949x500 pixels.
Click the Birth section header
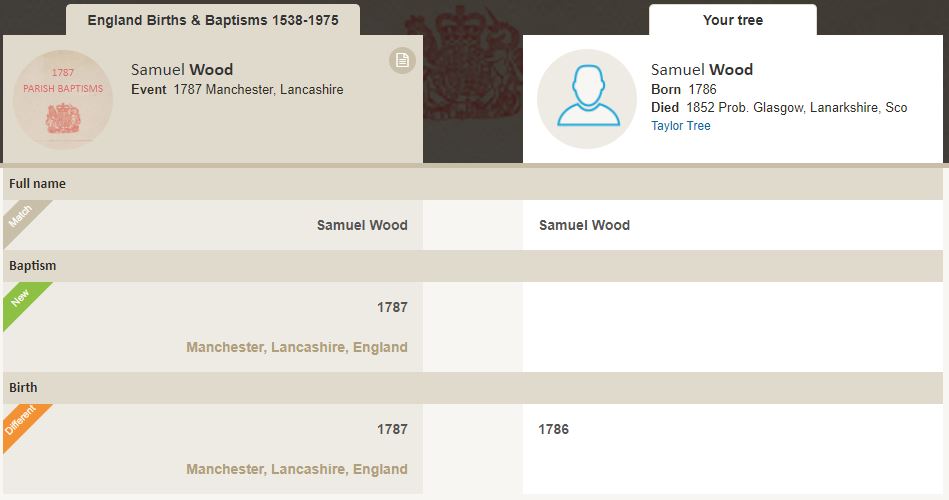point(24,388)
